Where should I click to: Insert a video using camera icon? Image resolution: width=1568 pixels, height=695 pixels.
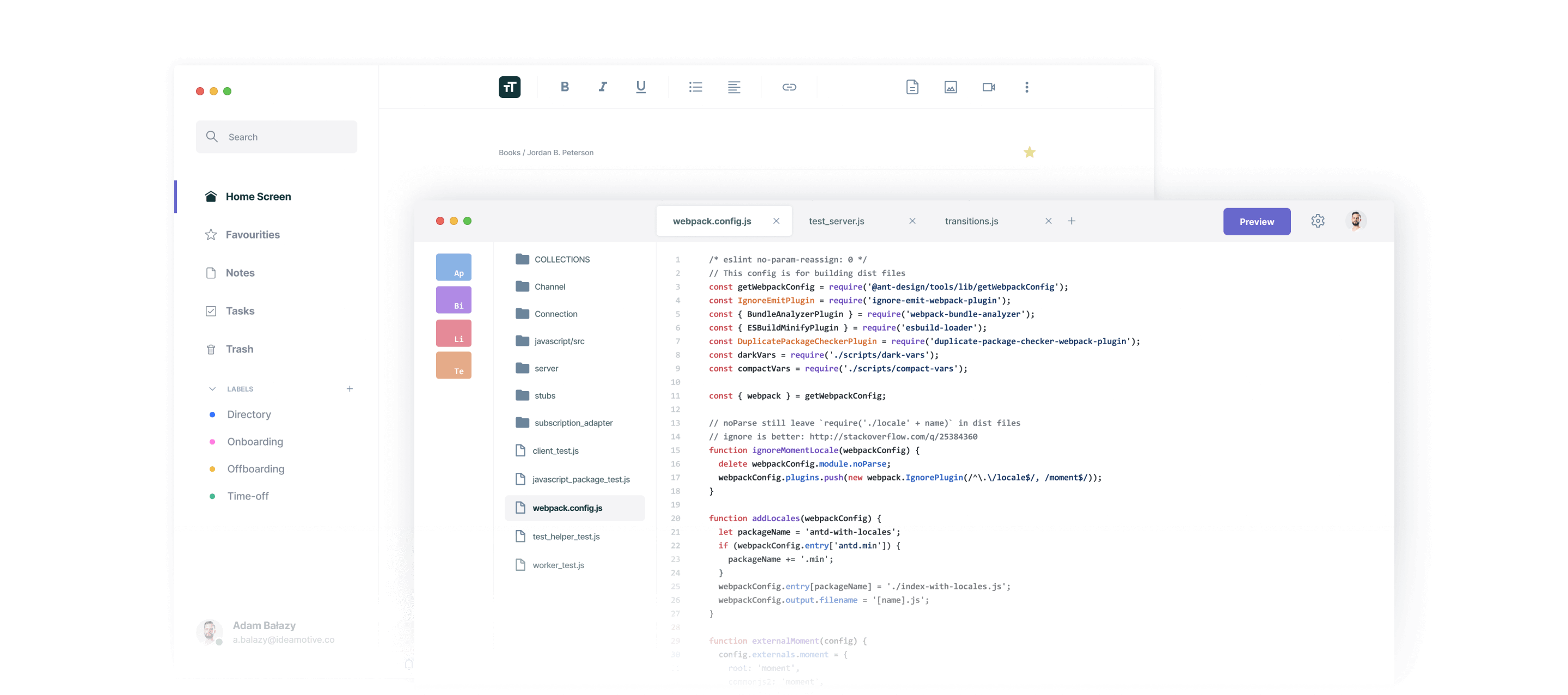[x=989, y=87]
